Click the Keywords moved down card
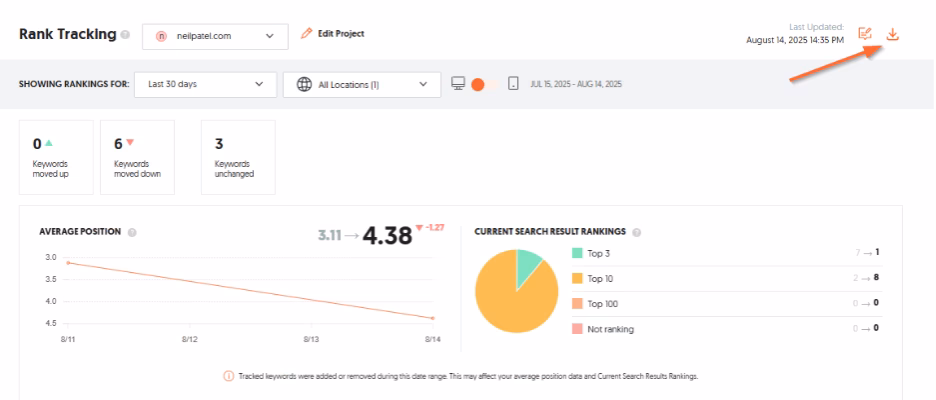The height and width of the screenshot is (400, 936). coord(137,157)
